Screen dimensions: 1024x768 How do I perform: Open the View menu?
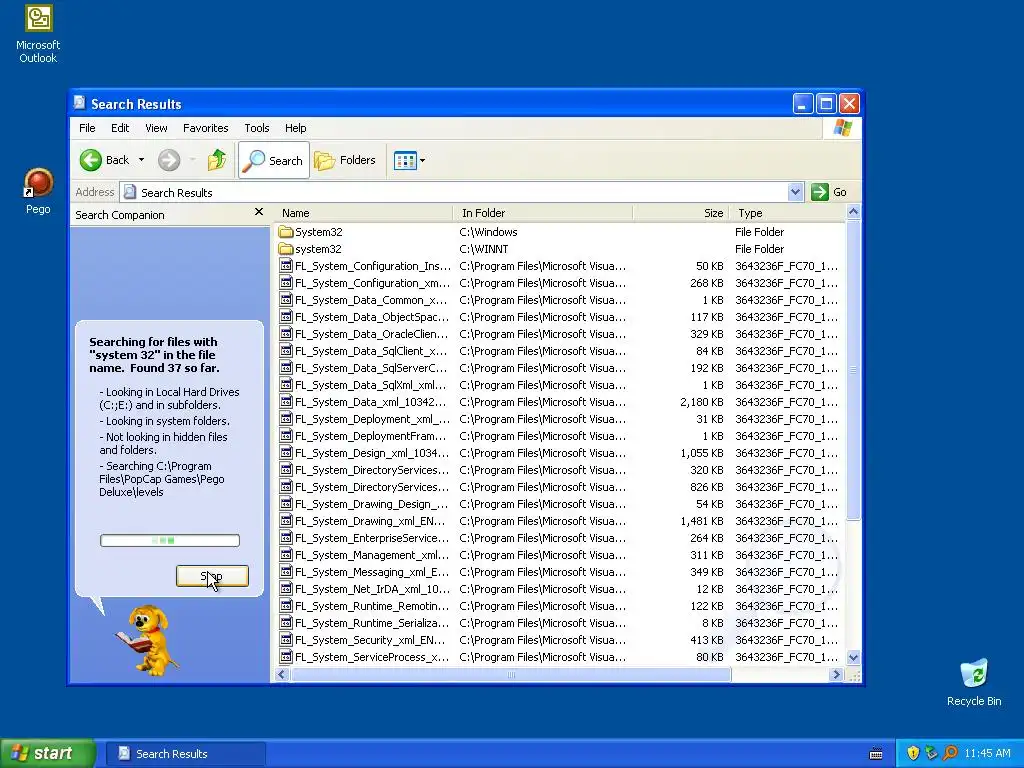156,128
